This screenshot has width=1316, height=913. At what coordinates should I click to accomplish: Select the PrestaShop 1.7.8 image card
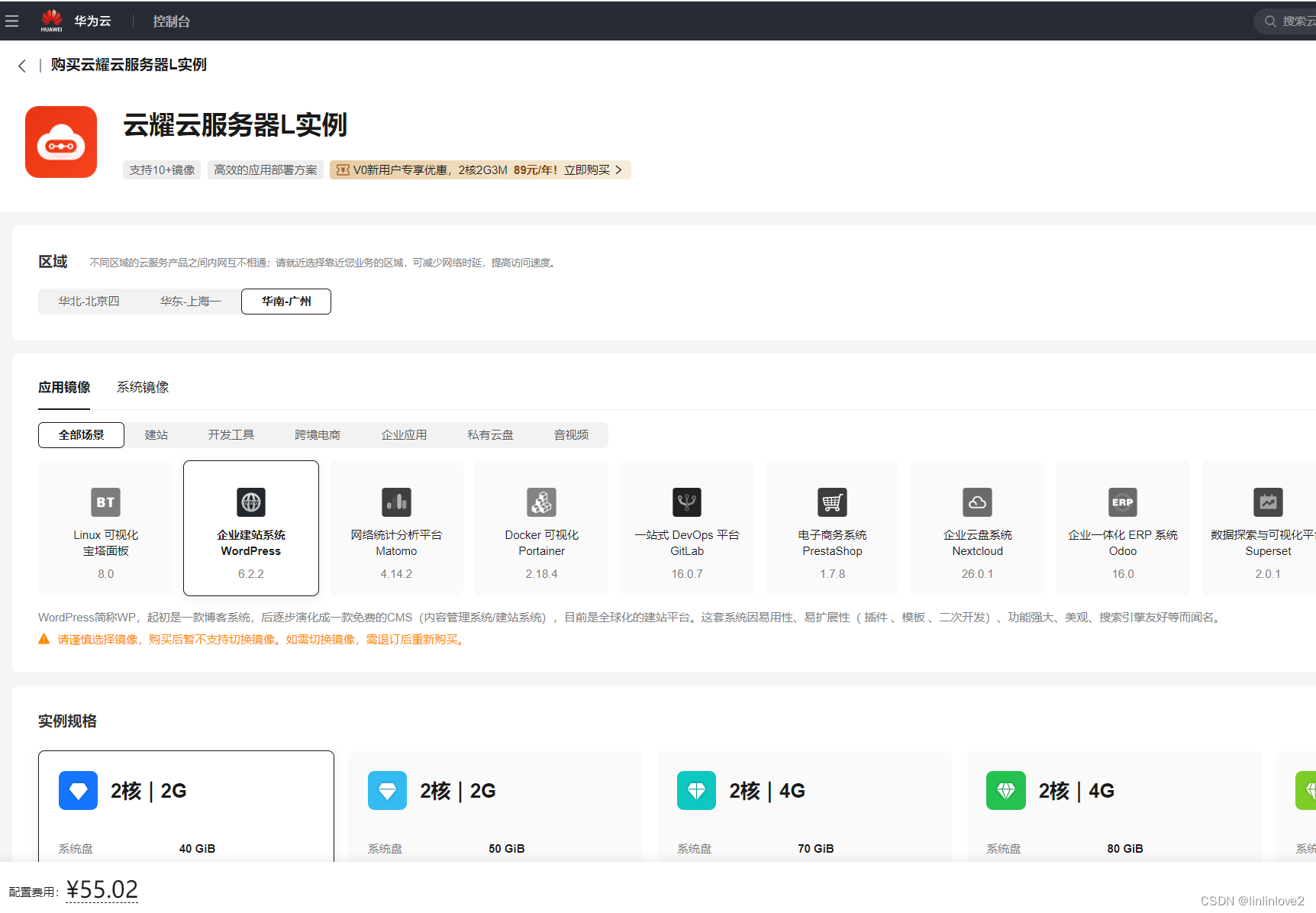[x=832, y=528]
